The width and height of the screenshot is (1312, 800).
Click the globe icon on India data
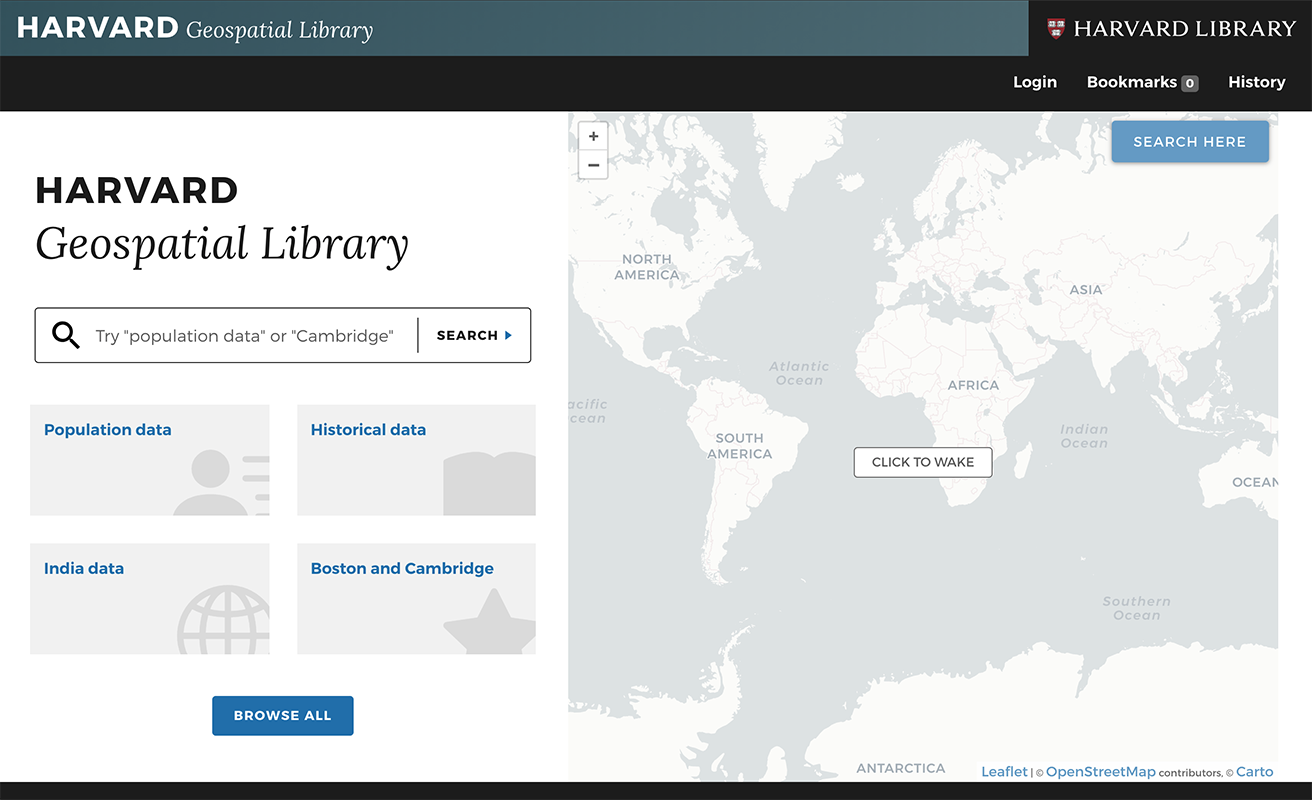click(224, 620)
